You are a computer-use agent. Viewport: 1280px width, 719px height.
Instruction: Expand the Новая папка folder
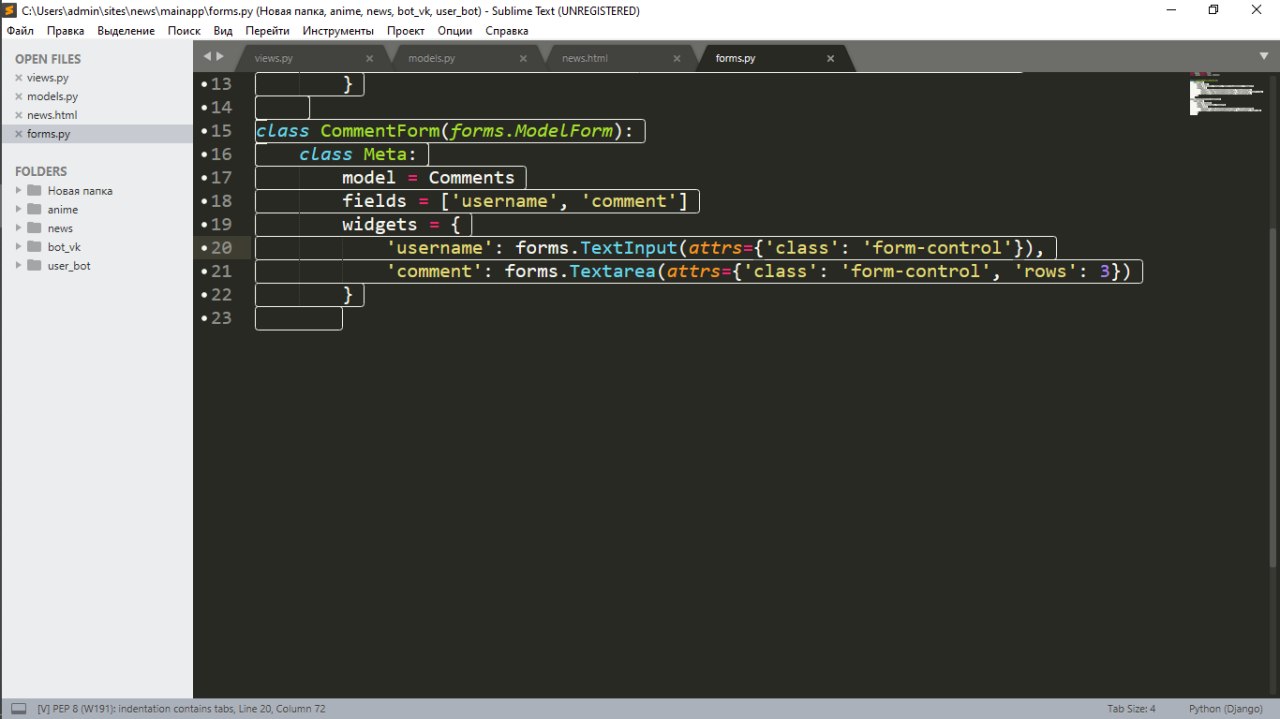coord(19,190)
